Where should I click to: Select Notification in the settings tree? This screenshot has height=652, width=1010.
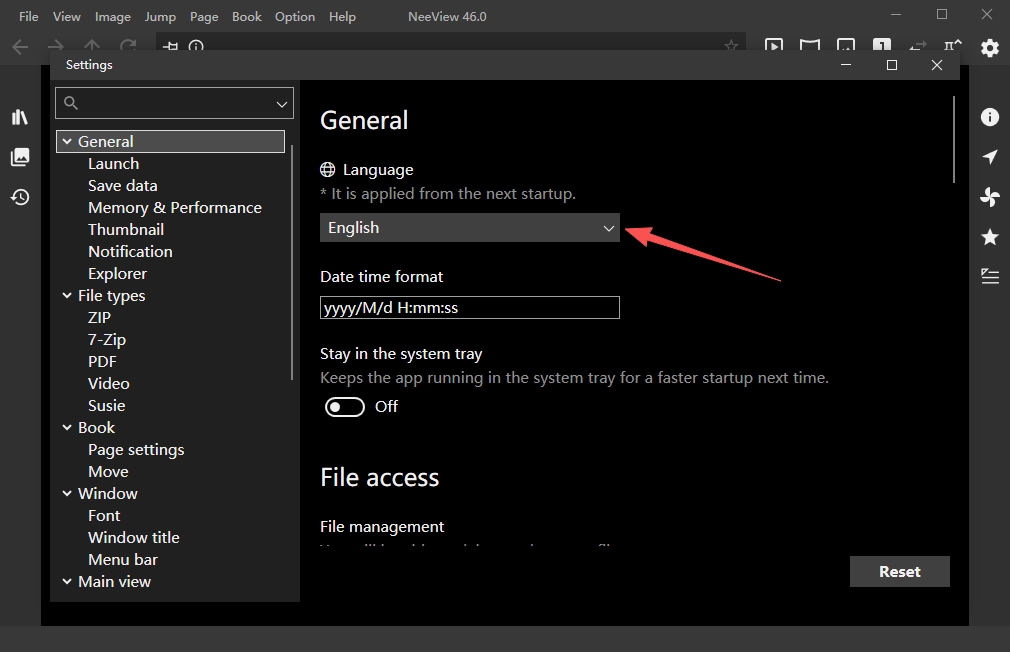pyautogui.click(x=130, y=251)
